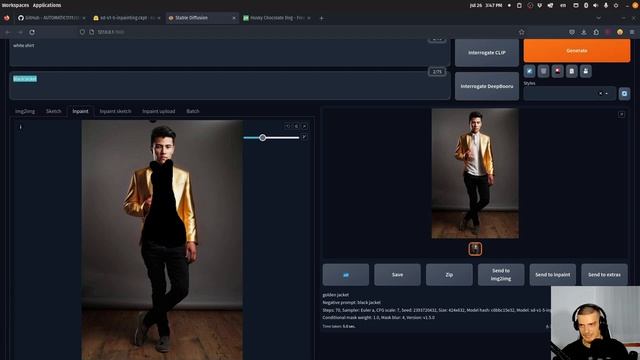Open a new browser tab with the plus

322,18
